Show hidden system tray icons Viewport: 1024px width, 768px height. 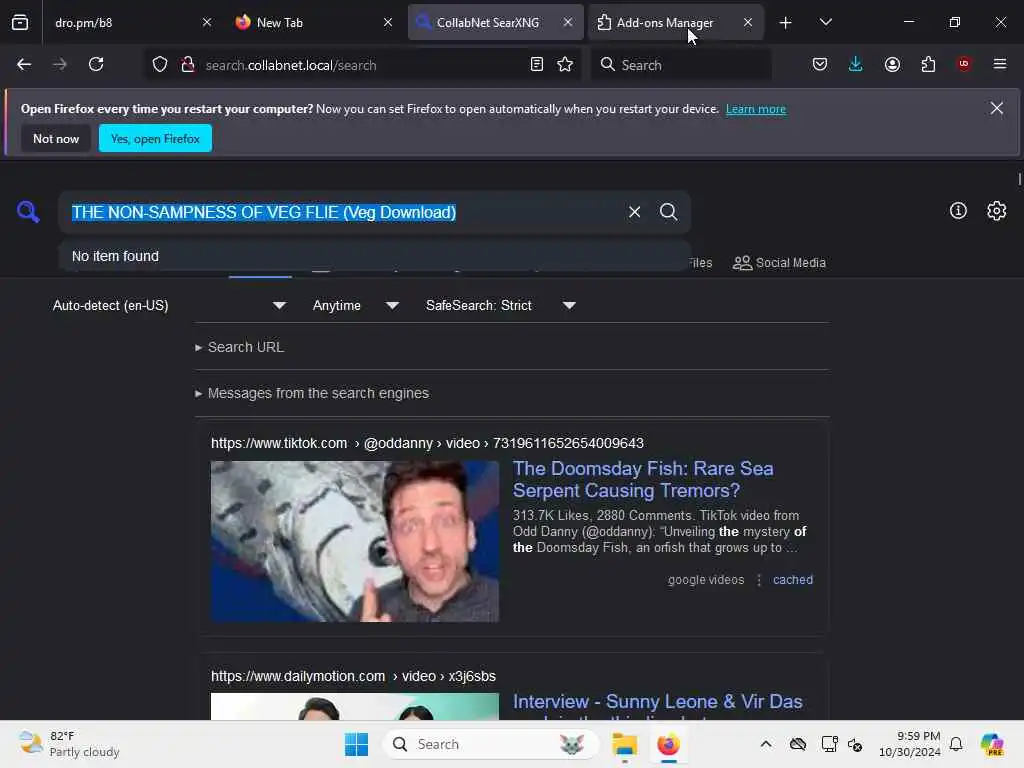pyautogui.click(x=766, y=744)
